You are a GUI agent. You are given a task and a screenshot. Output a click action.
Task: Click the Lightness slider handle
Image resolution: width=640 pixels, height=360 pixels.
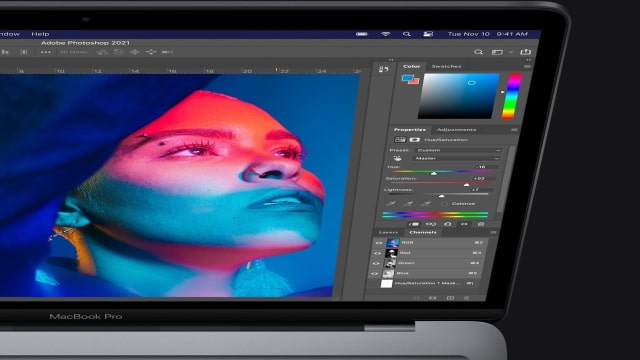[x=441, y=196]
